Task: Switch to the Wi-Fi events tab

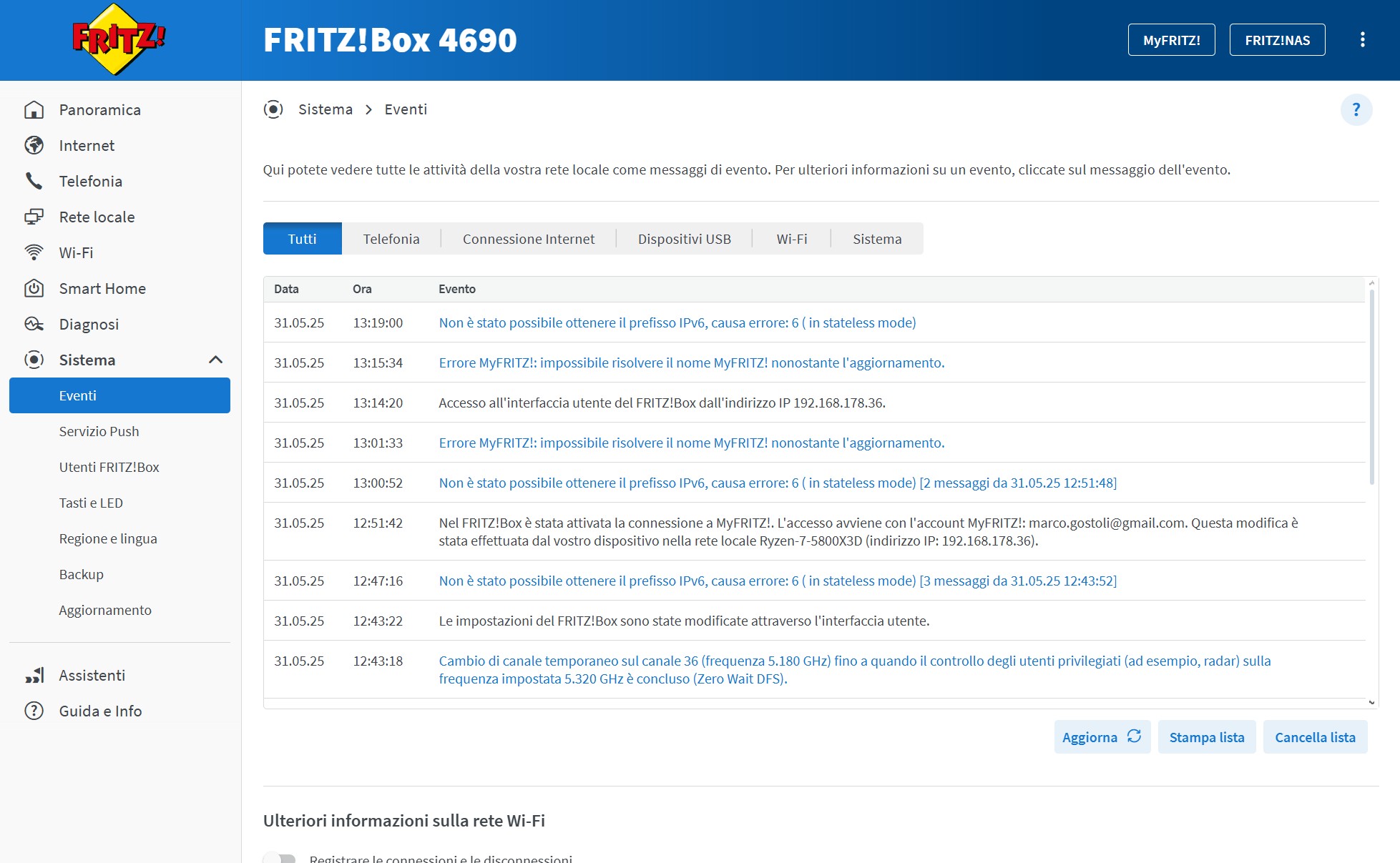Action: click(792, 239)
